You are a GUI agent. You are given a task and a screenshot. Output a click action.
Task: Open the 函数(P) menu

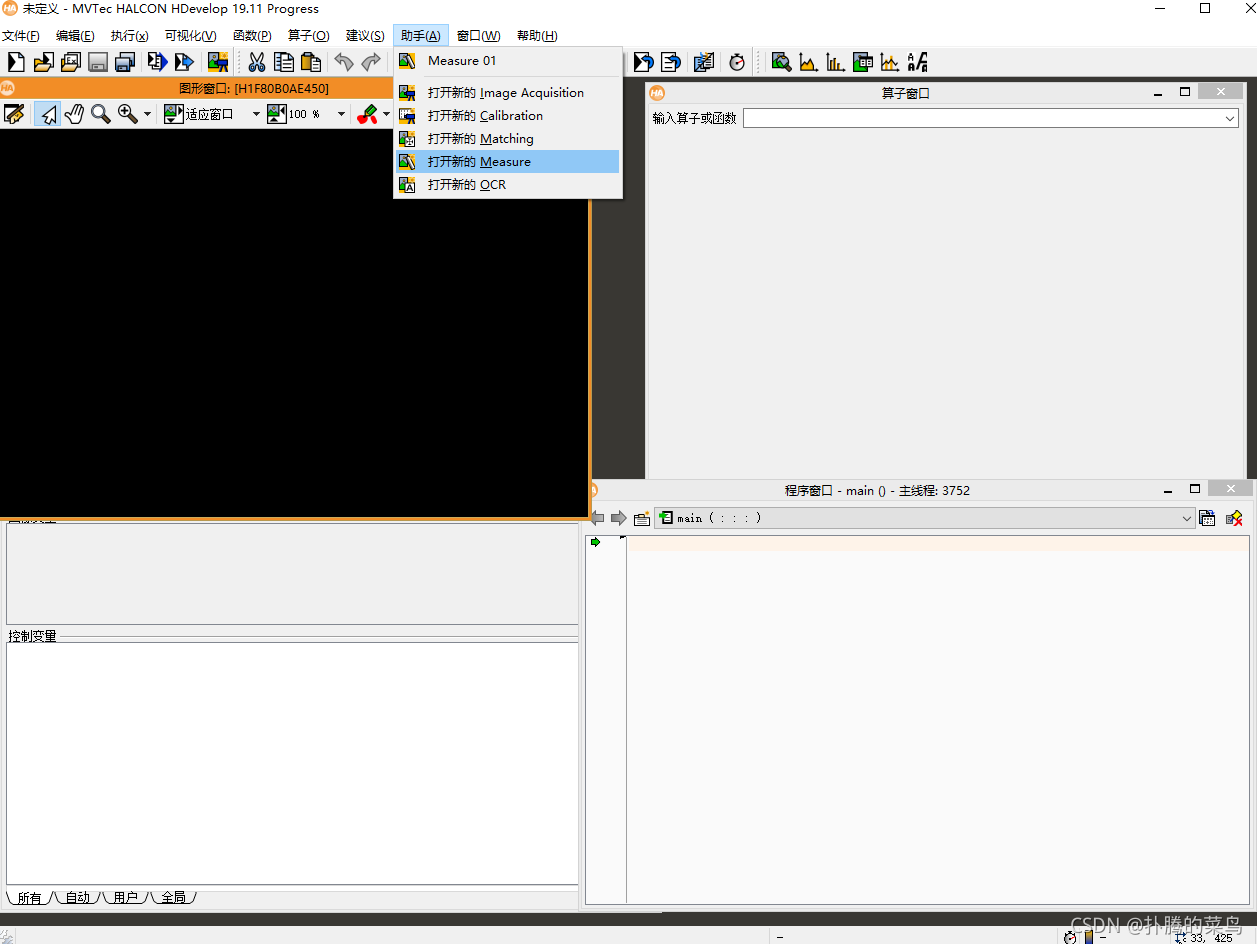(252, 36)
